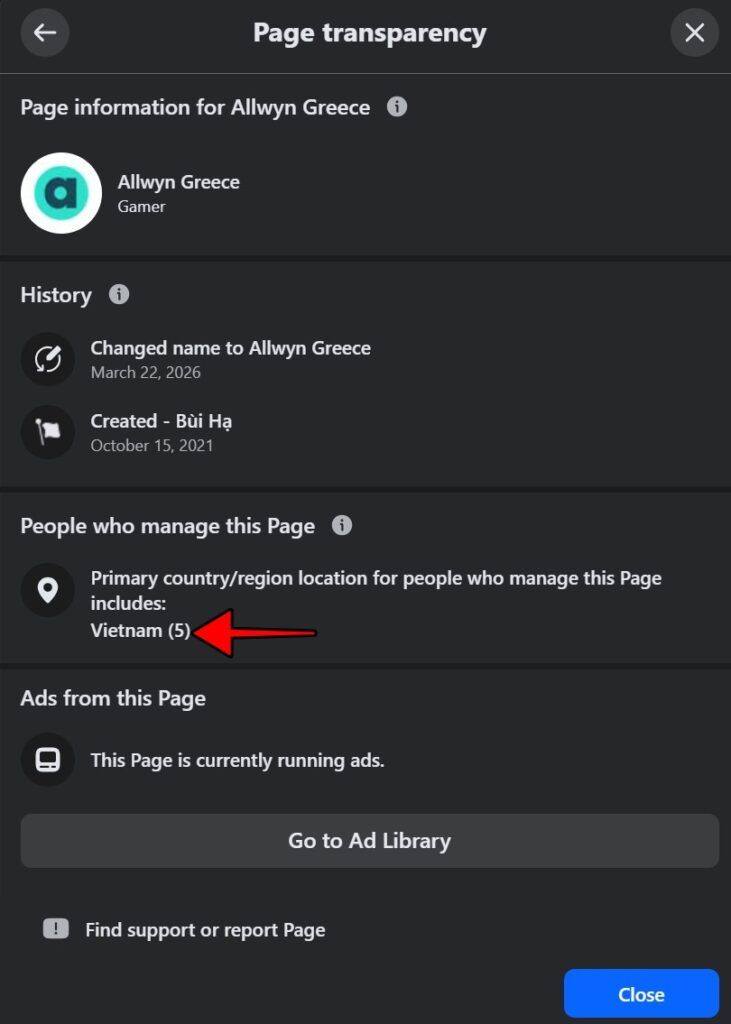Open Find support or report Page

coord(205,930)
